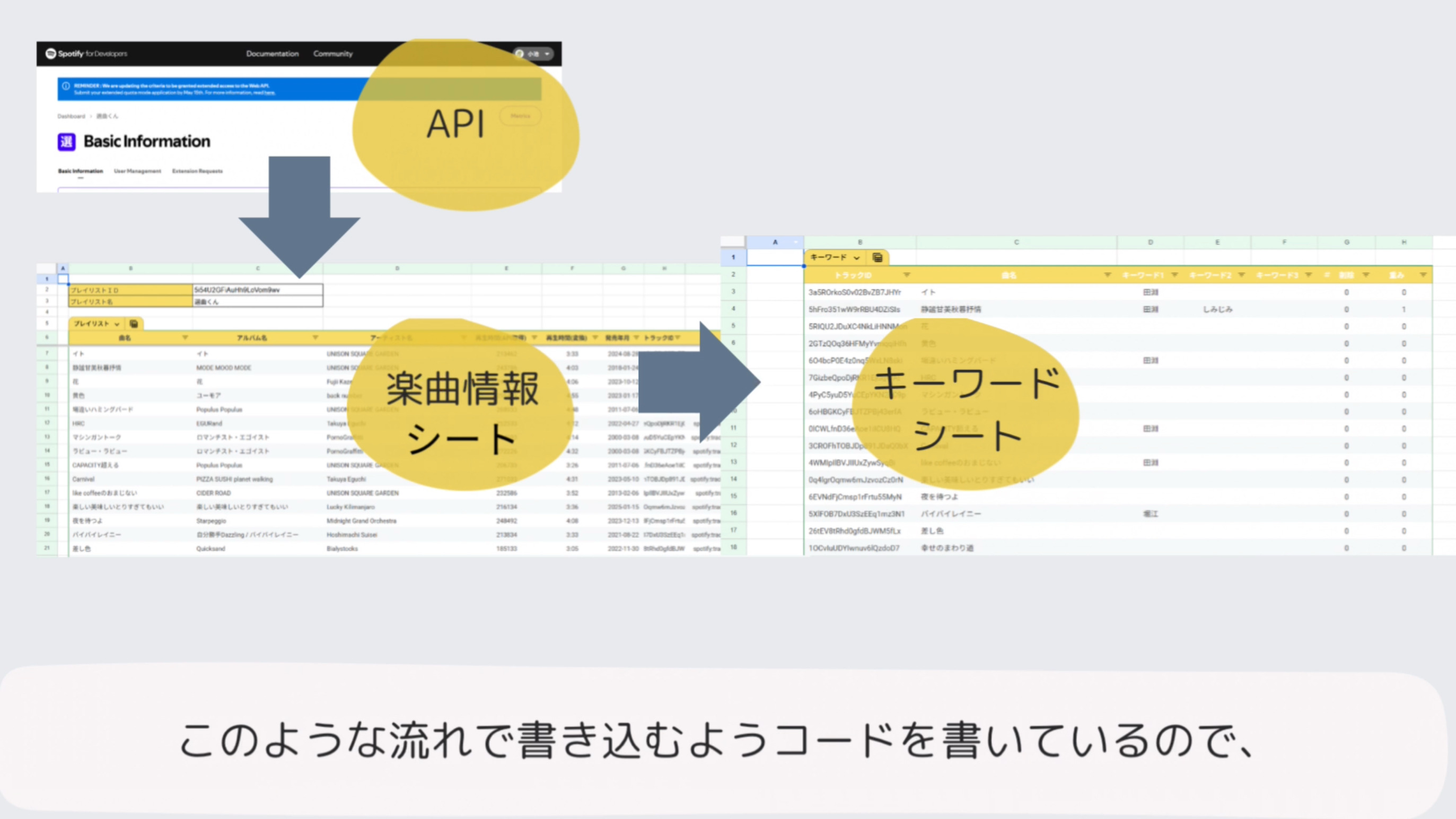Go to Dashboard breadcrumb link
This screenshot has width=1456, height=819.
pos(71,116)
